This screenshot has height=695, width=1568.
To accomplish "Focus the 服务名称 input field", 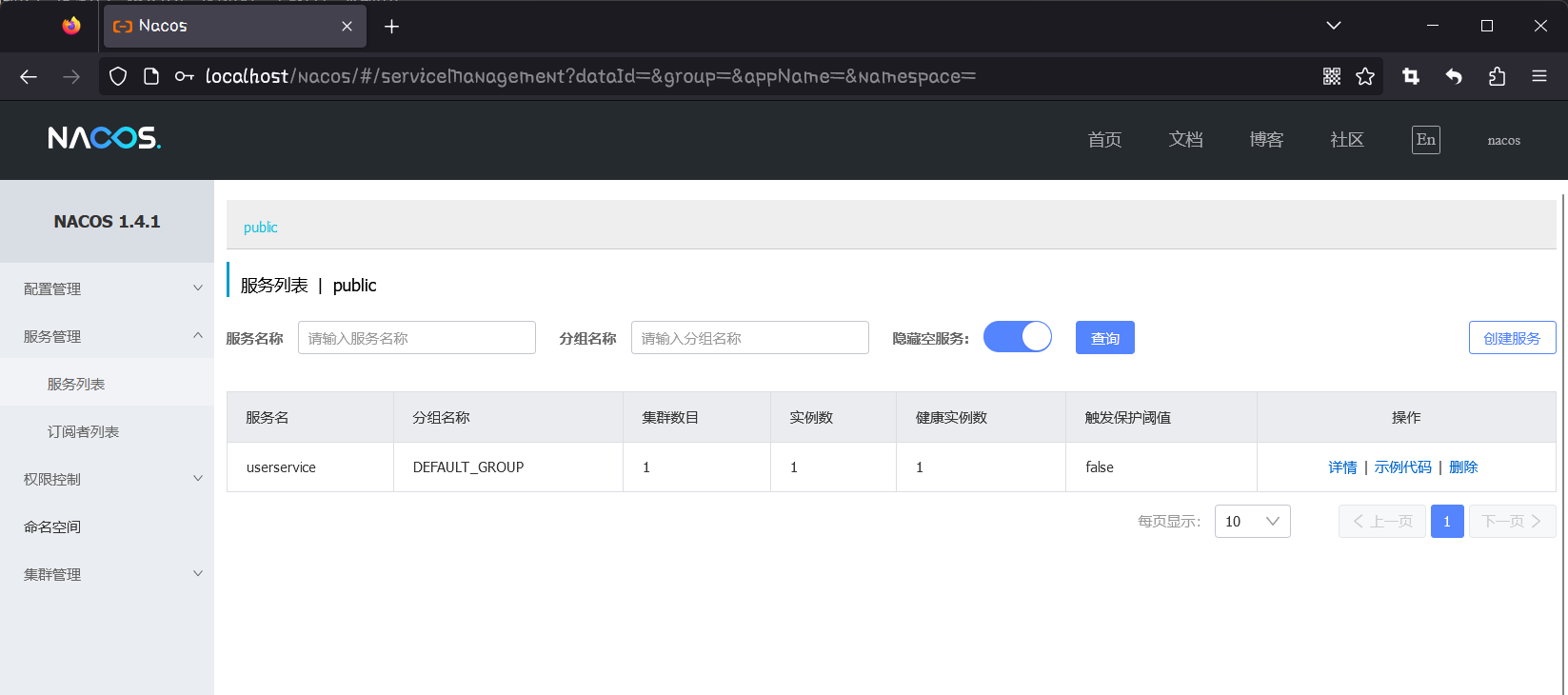I will 417,338.
